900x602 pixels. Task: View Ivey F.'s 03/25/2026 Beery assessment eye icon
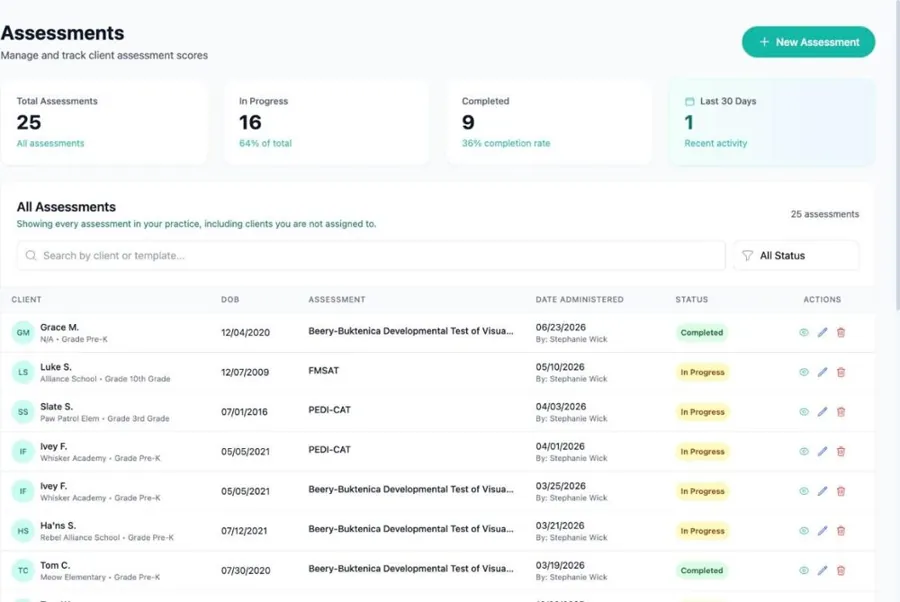(804, 491)
